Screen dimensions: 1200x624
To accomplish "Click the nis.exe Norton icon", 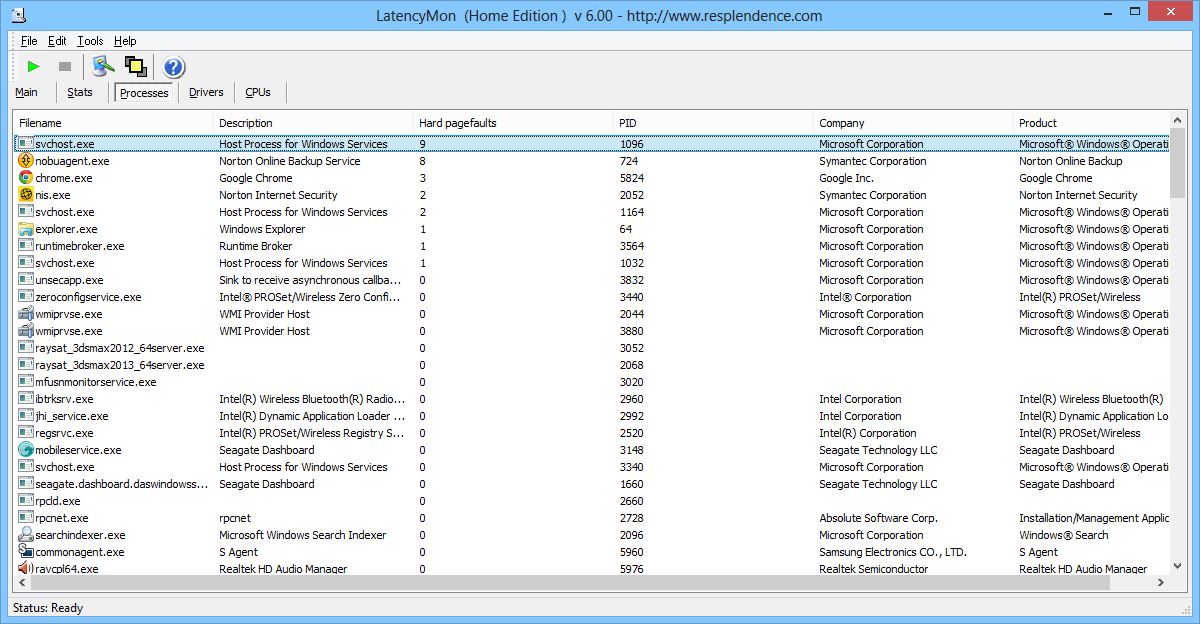I will click(26, 195).
